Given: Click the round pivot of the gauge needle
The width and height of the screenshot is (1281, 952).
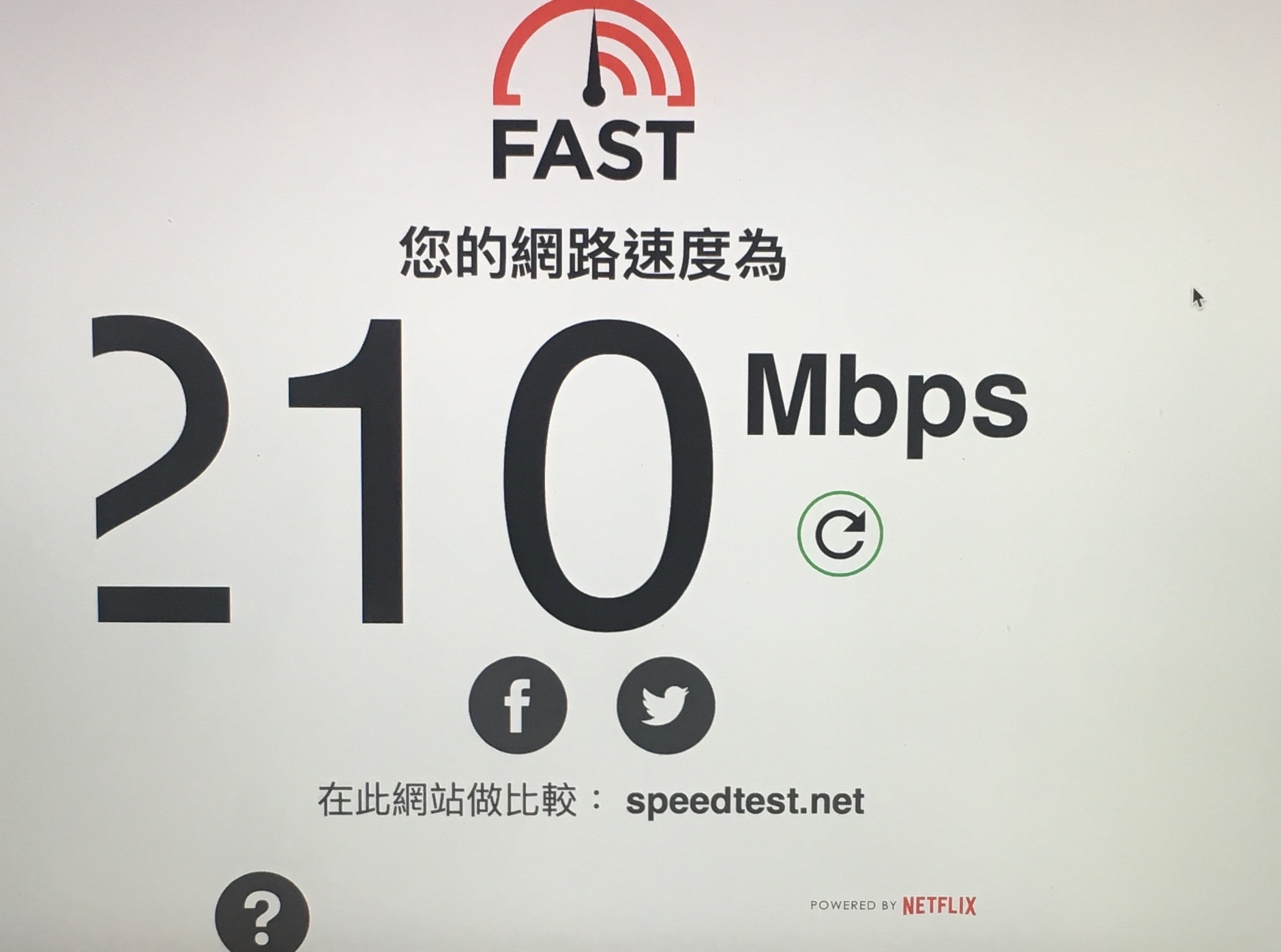Looking at the screenshot, I should click(594, 95).
